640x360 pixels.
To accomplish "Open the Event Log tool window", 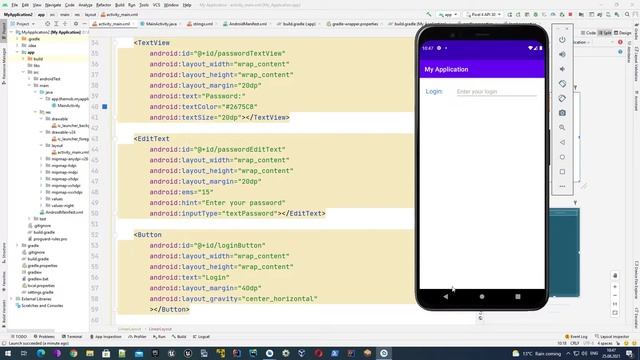I will (576, 337).
